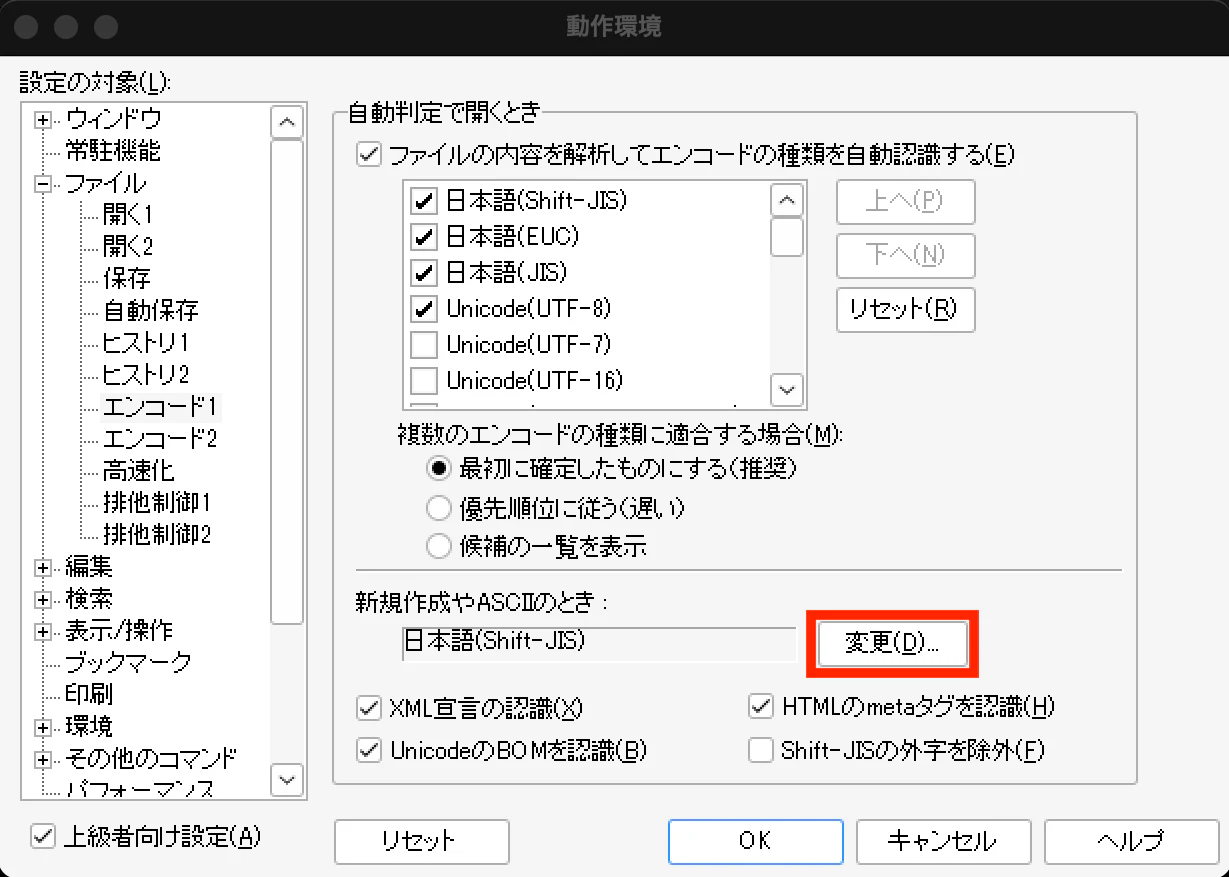The height and width of the screenshot is (877, 1229).
Task: Uncheck Unicode(UTF-8) in encoding list
Action: [x=425, y=308]
